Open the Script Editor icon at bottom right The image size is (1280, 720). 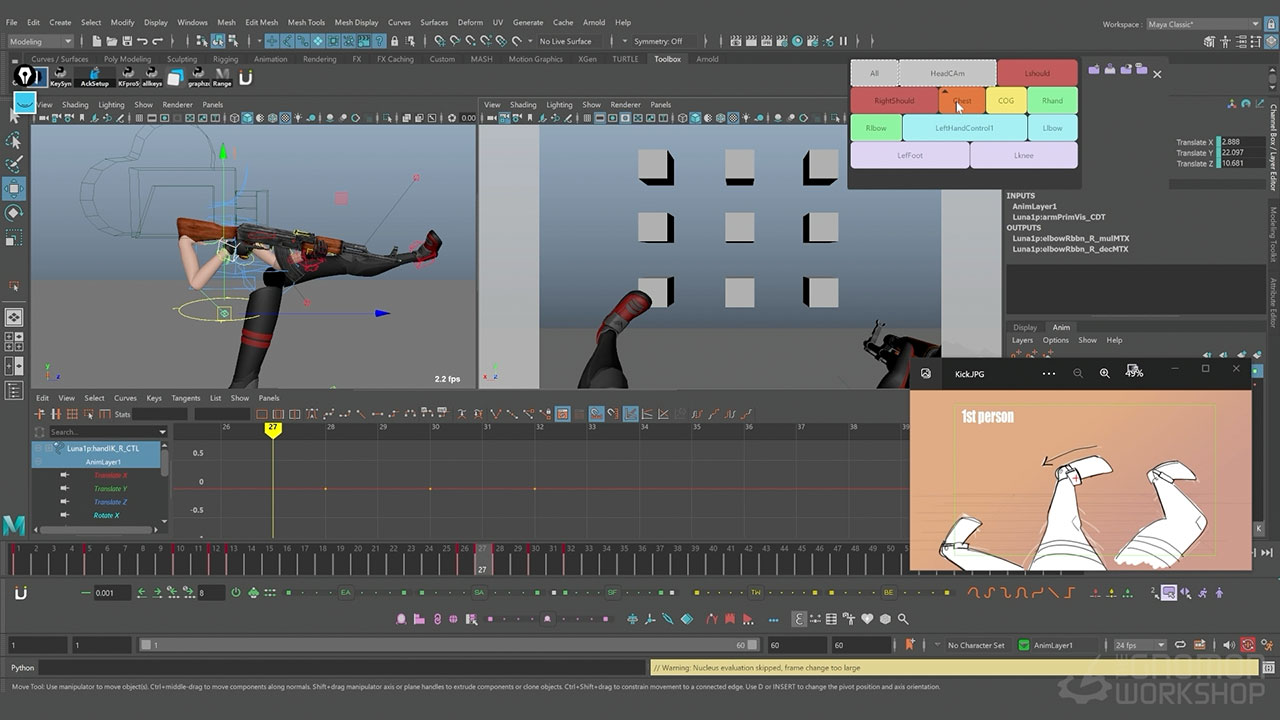click(x=1269, y=667)
